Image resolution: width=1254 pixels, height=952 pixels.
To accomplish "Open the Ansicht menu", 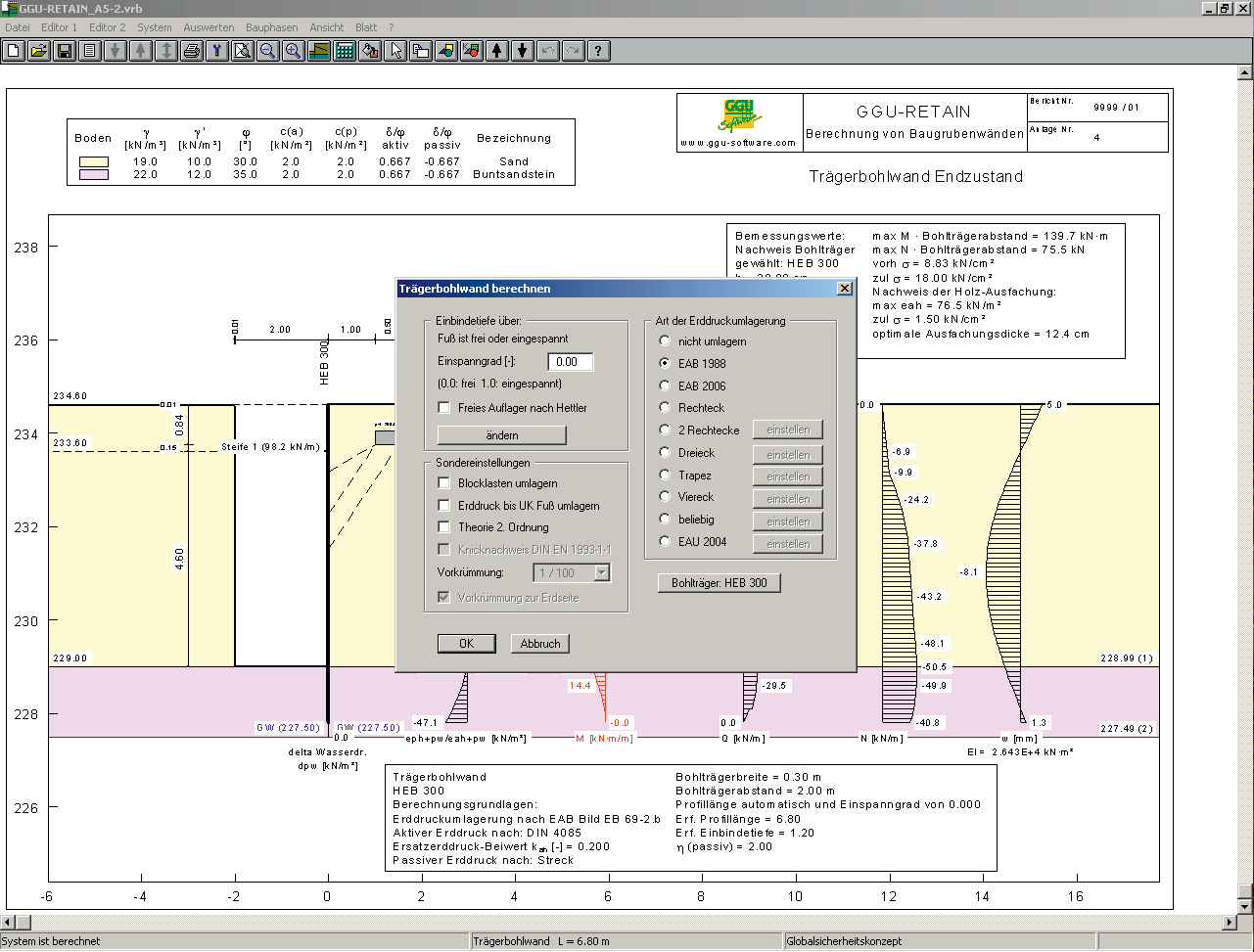I will click(327, 27).
